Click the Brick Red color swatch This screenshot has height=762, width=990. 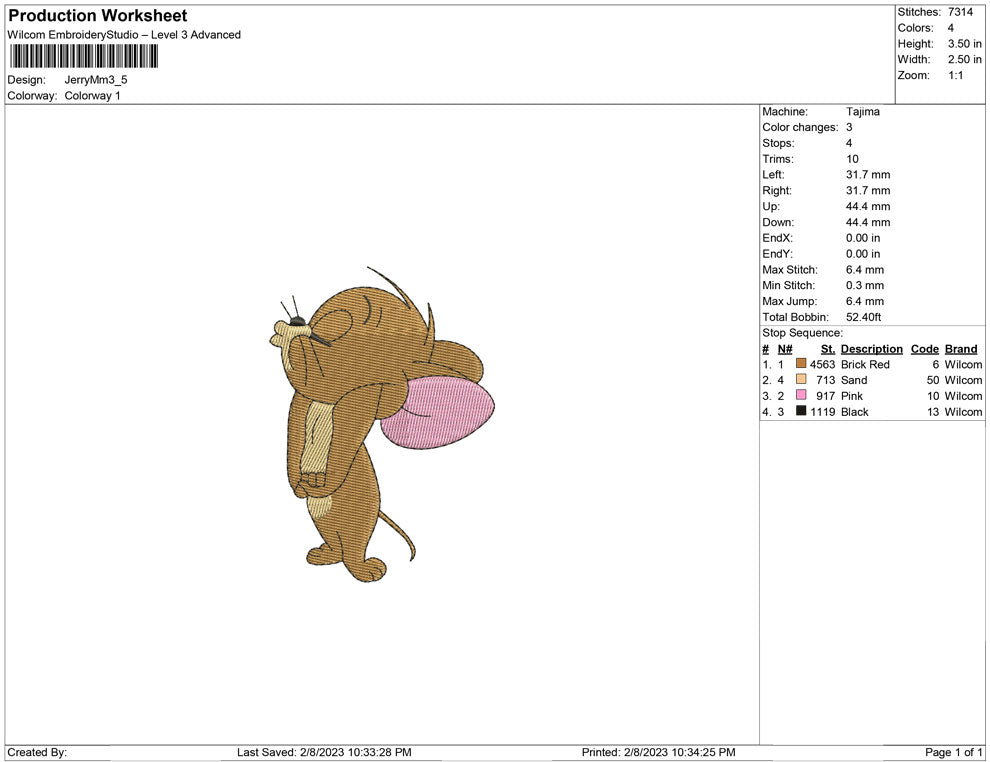click(801, 365)
